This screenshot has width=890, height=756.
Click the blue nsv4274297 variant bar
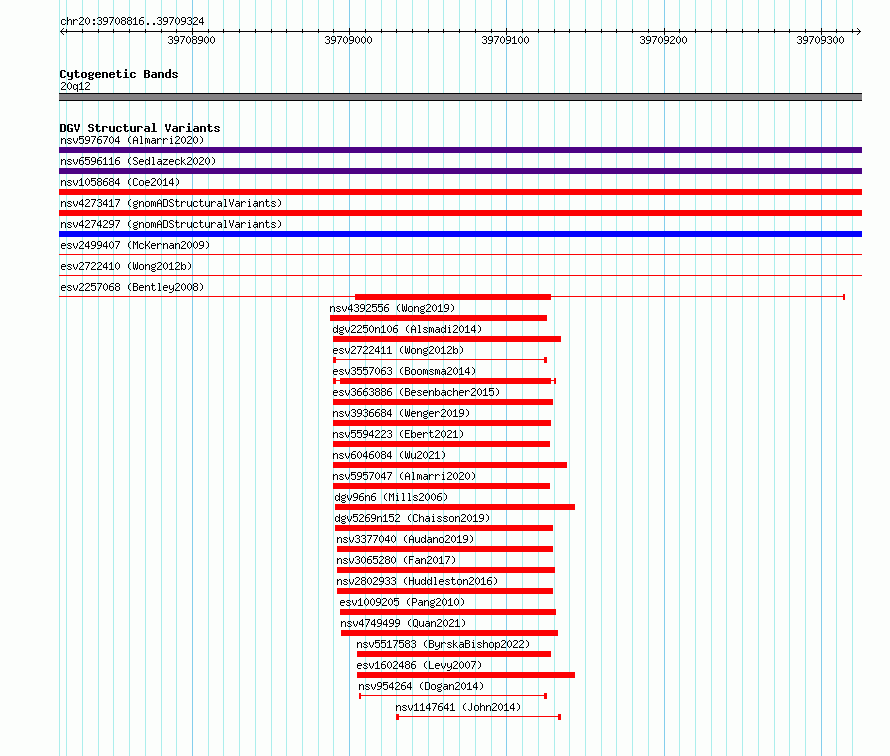(x=460, y=234)
